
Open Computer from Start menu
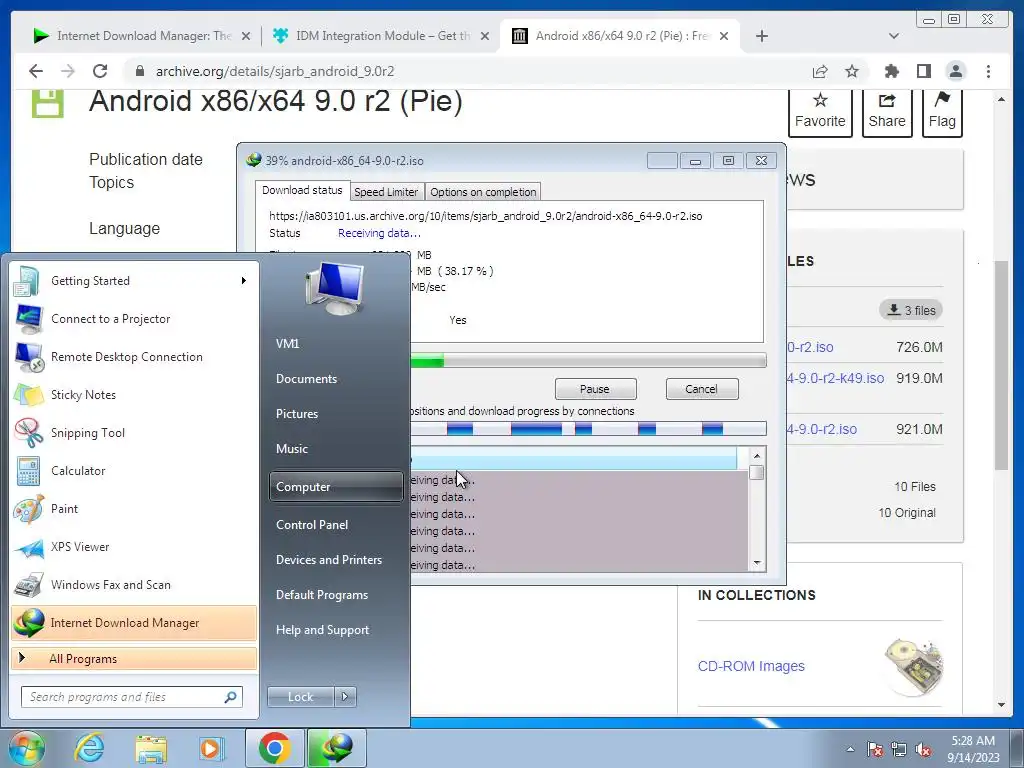click(x=336, y=487)
